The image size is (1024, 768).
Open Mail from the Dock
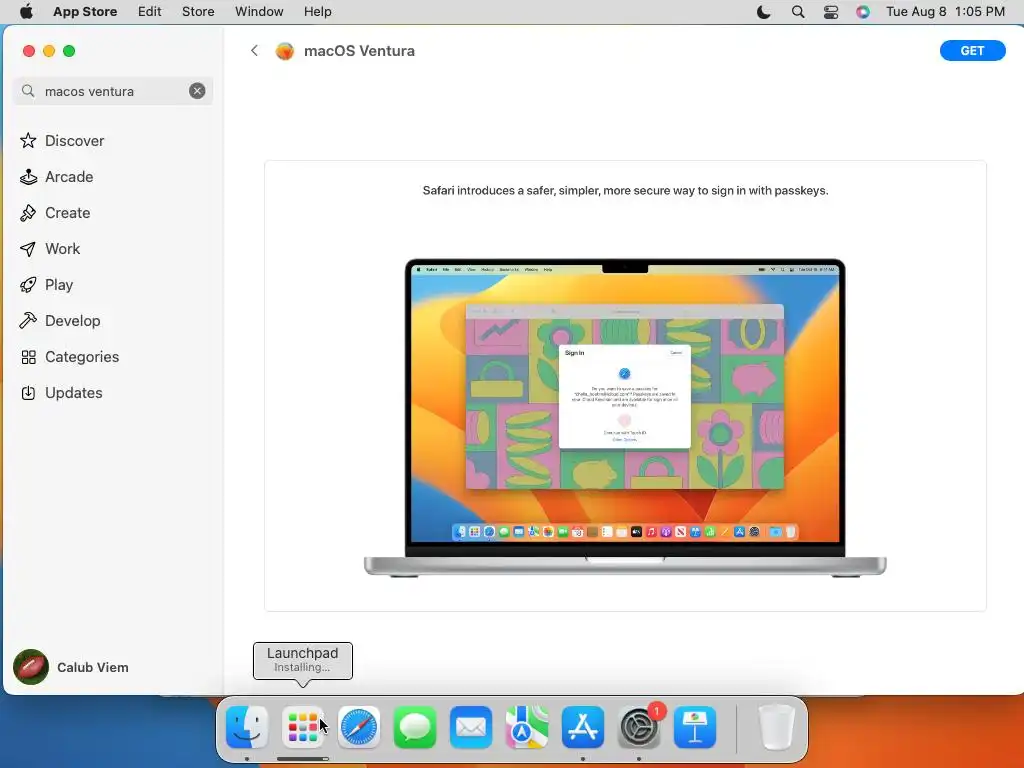[x=471, y=727]
